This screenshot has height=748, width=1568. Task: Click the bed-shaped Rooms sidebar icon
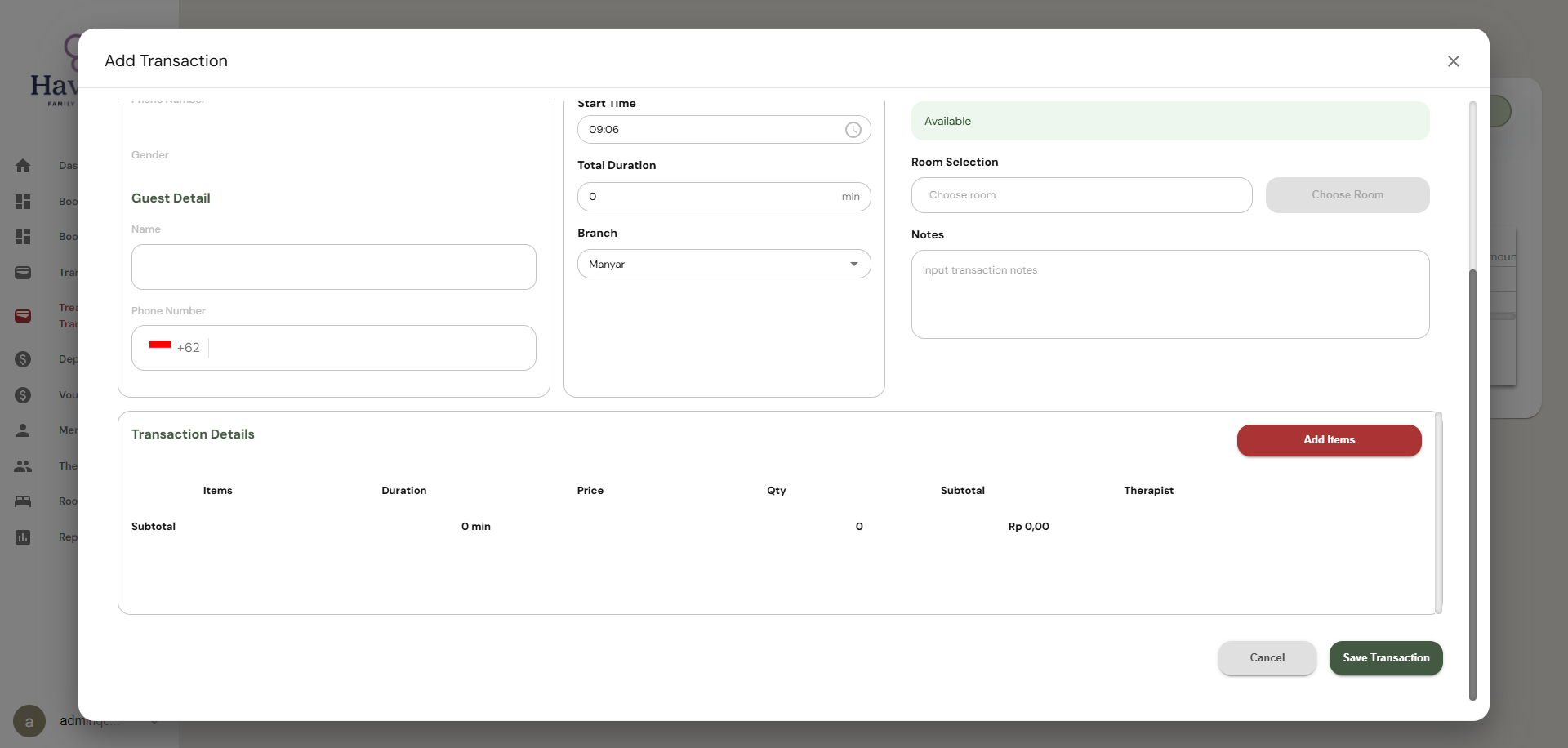[23, 501]
